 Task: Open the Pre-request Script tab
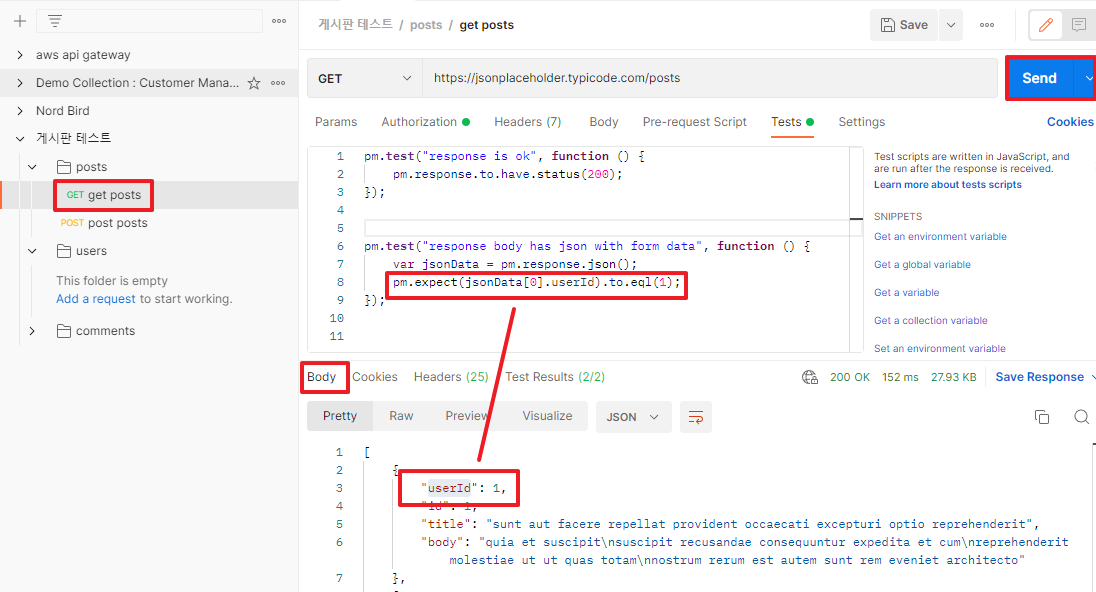click(695, 122)
